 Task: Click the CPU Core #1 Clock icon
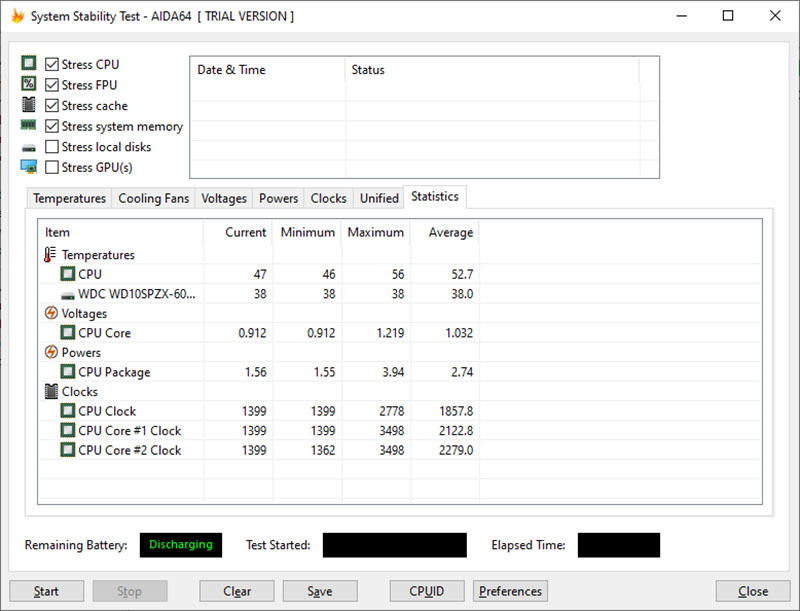pos(68,430)
